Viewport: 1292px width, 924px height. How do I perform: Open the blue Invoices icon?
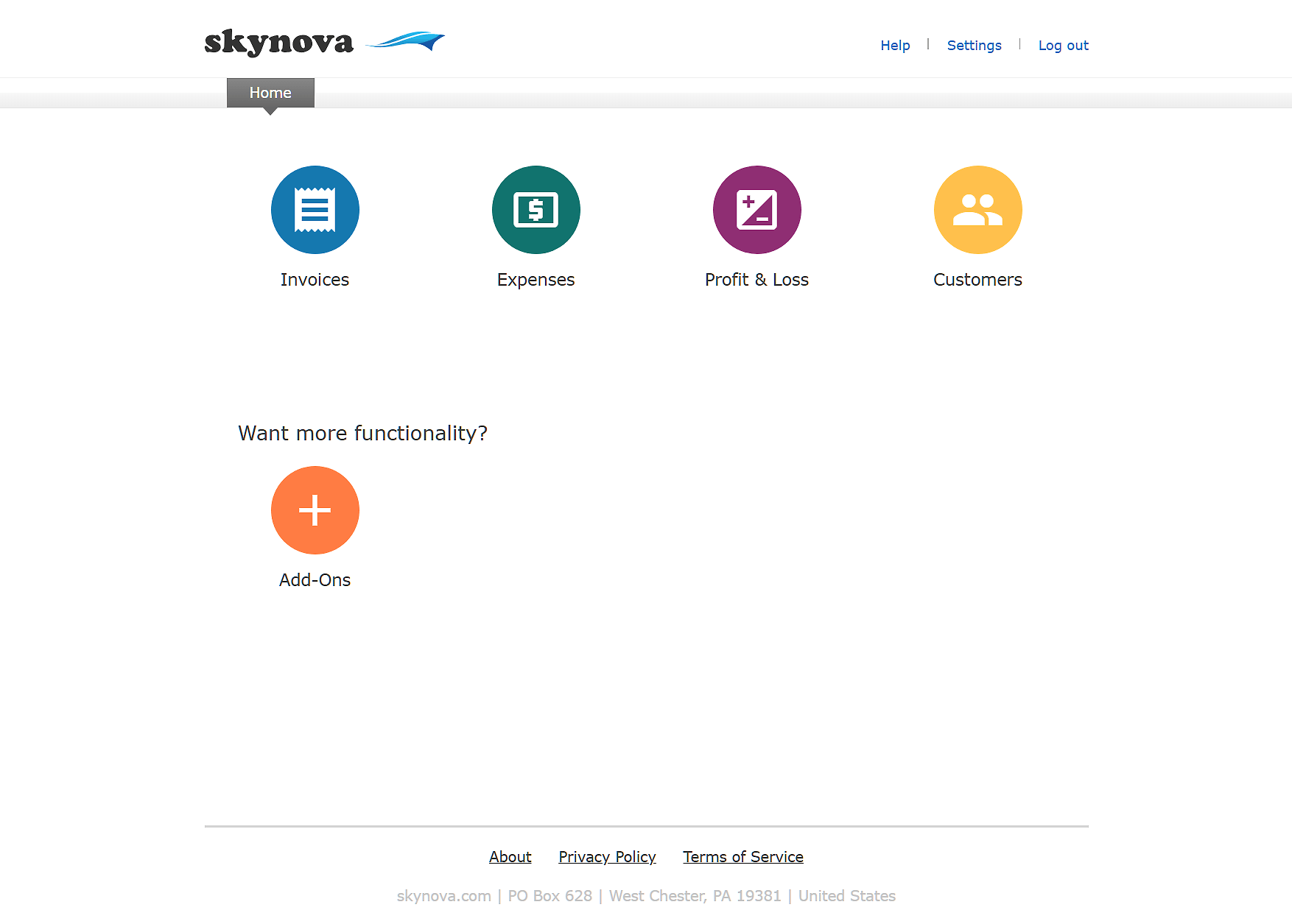click(x=315, y=210)
